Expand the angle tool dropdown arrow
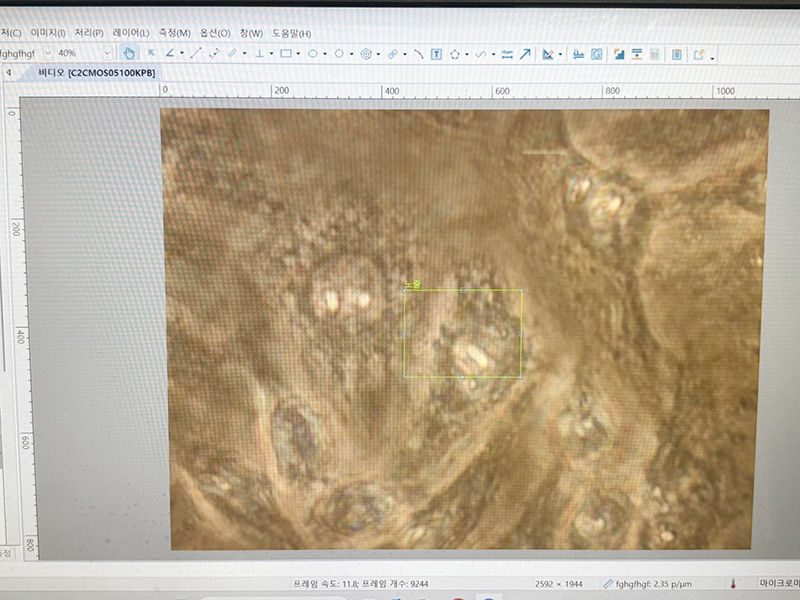This screenshot has height=600, width=800. click(x=181, y=54)
